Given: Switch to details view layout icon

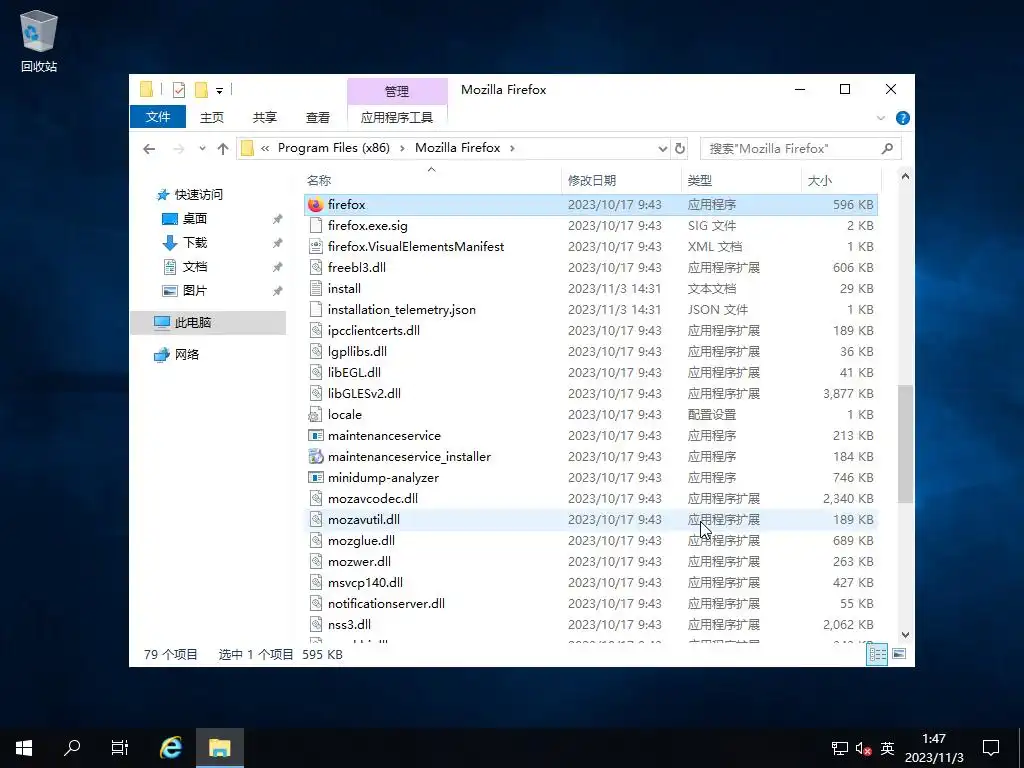Looking at the screenshot, I should pyautogui.click(x=877, y=654).
